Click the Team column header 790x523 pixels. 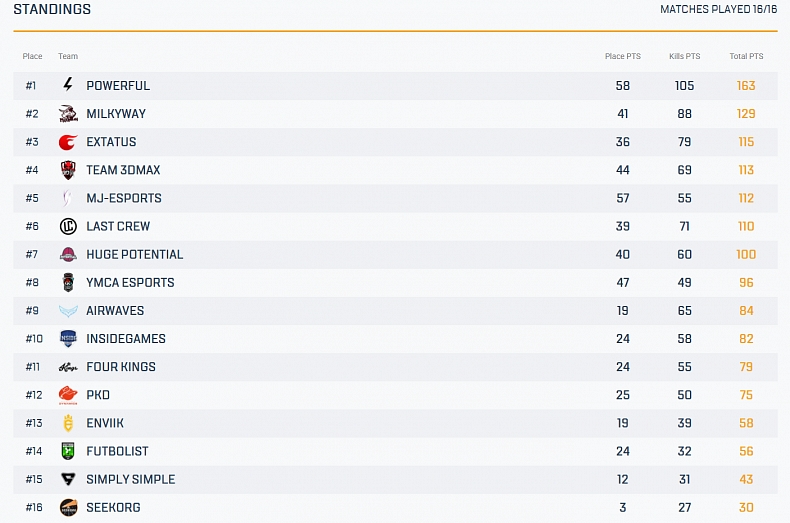pyautogui.click(x=68, y=56)
